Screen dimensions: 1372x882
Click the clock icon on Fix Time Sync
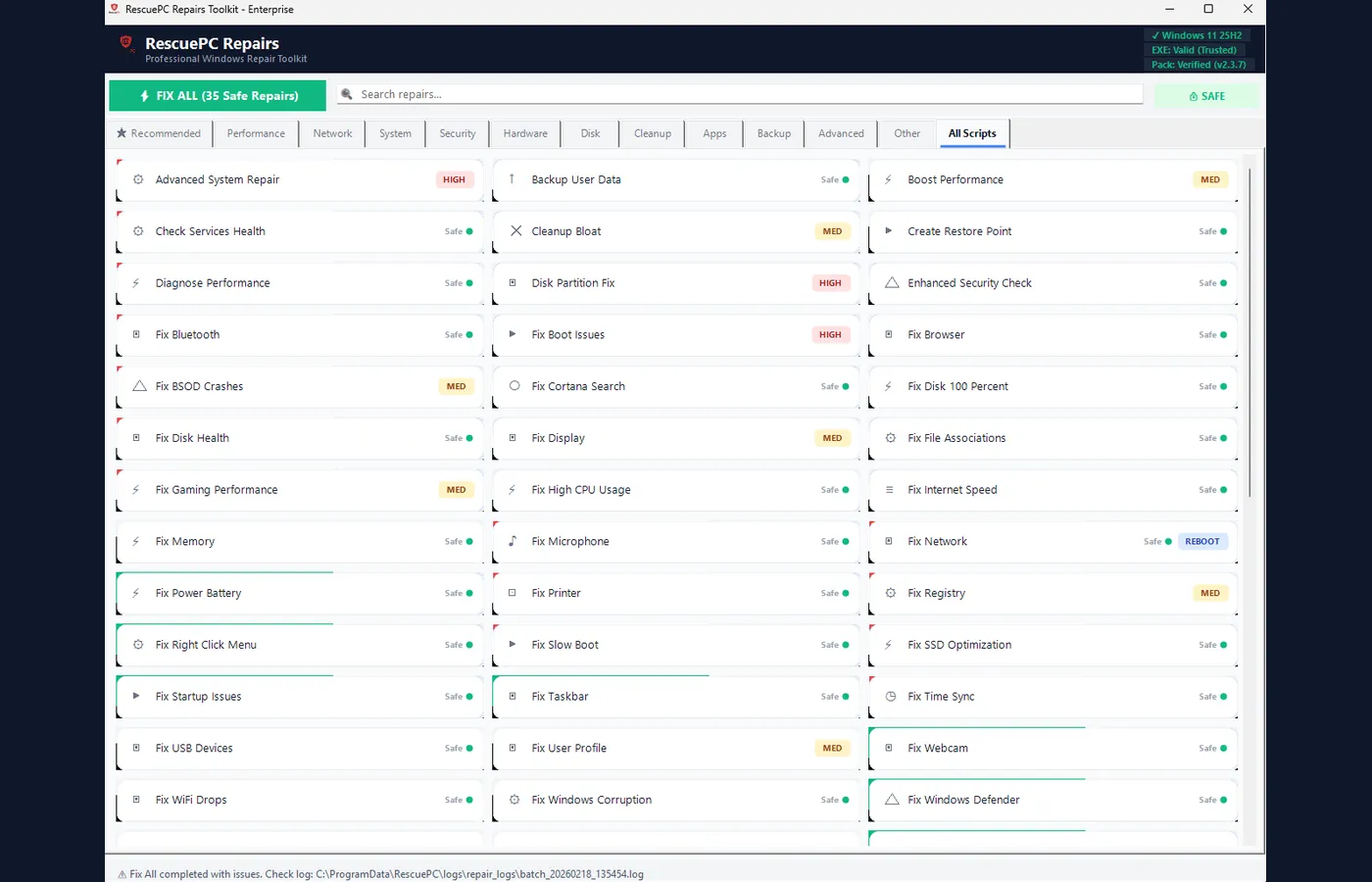[x=891, y=697]
